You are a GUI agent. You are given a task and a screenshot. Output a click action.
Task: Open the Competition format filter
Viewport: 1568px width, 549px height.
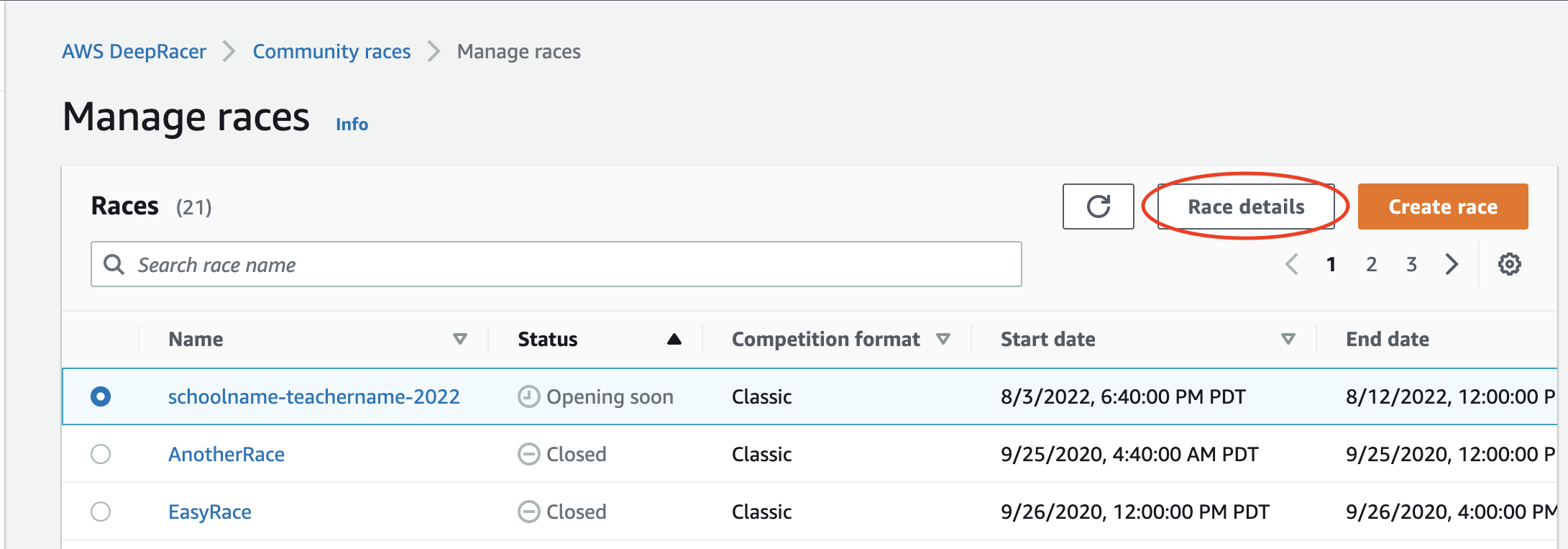945,338
